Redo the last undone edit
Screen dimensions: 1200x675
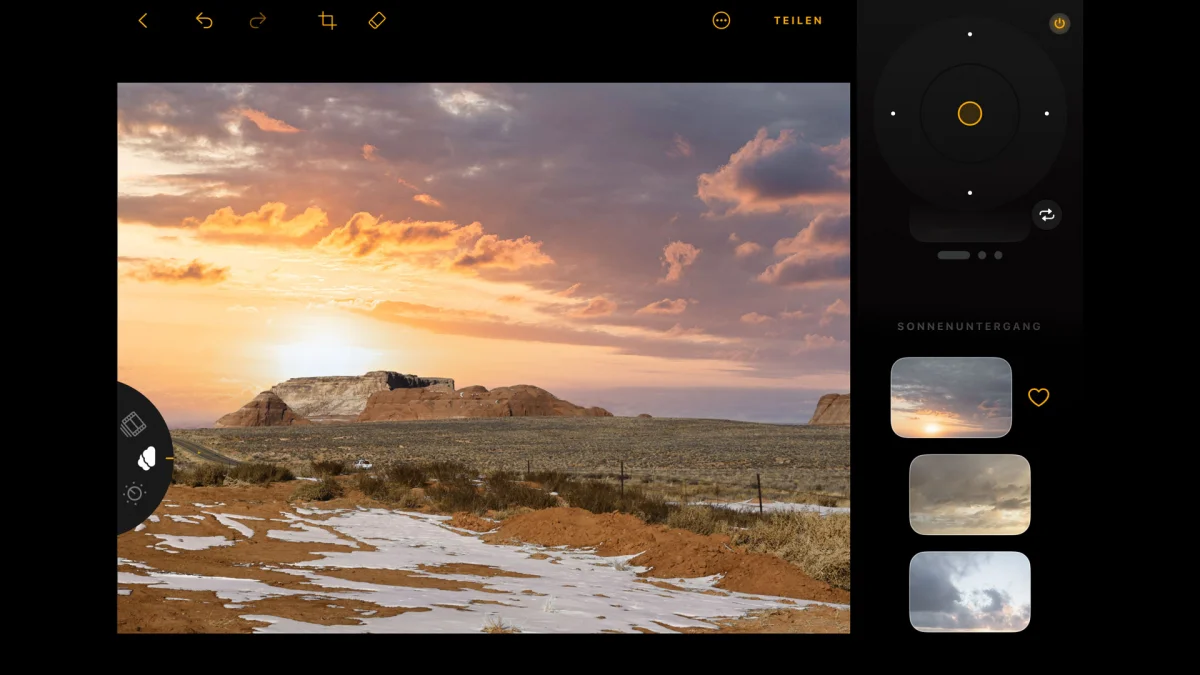click(258, 20)
